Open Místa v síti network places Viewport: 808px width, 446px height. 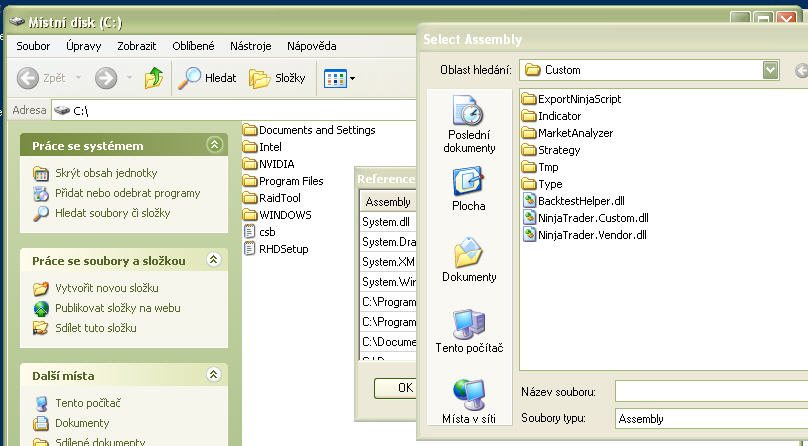(469, 402)
